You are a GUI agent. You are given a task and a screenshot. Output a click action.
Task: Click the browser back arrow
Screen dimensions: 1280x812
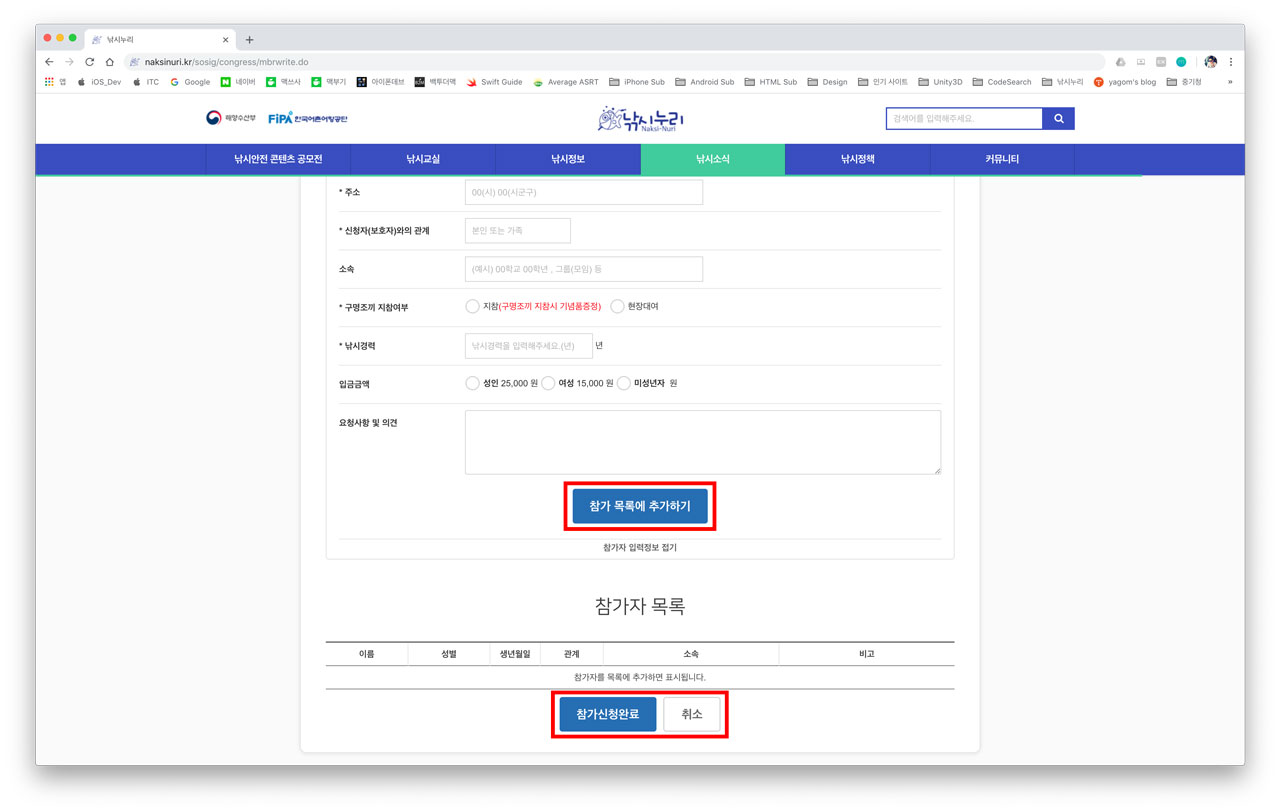pyautogui.click(x=49, y=62)
